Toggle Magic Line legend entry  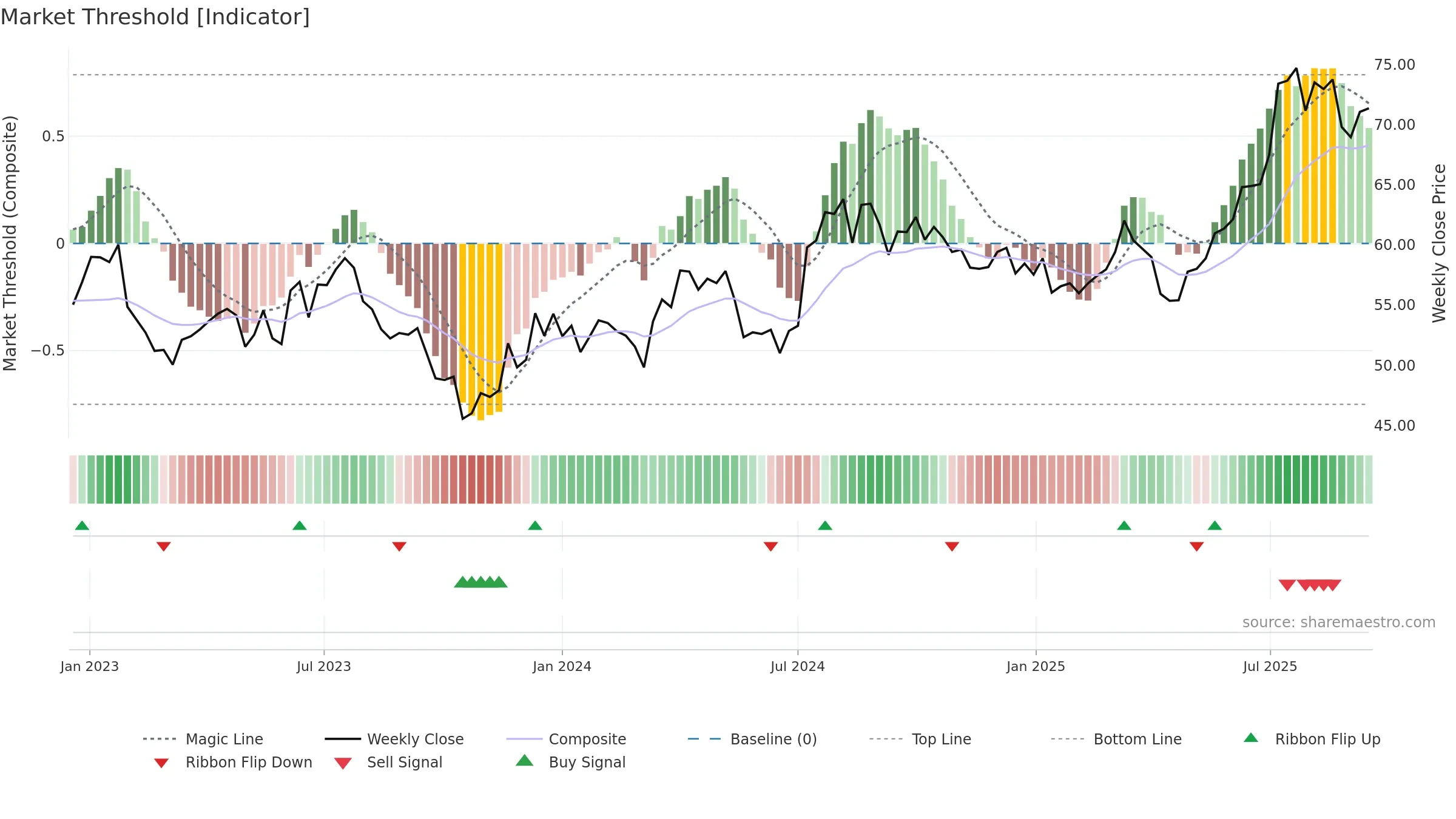click(203, 739)
